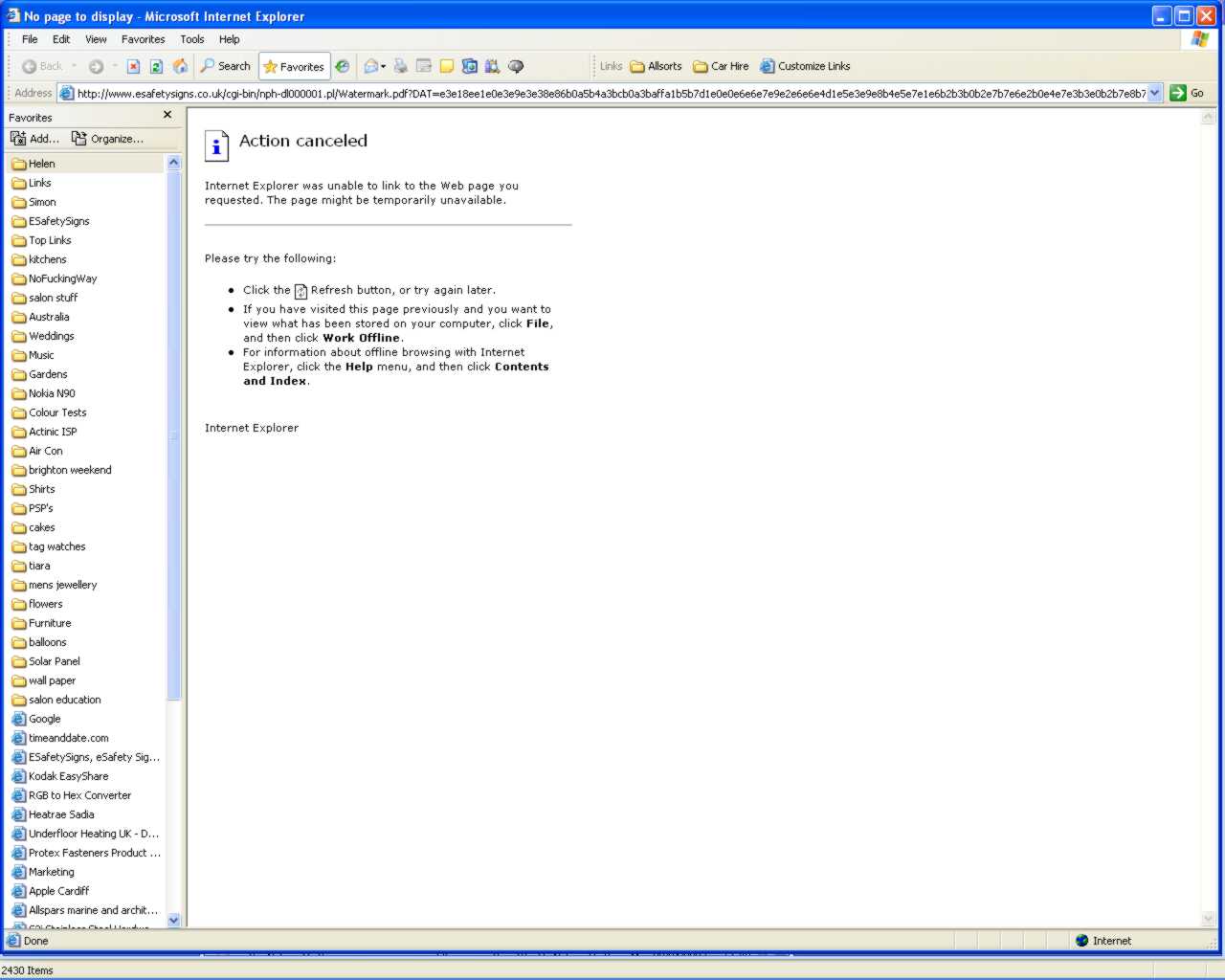The height and width of the screenshot is (980, 1225).
Task: Open the RGB to Hex Converter favorite
Action: pos(79,795)
